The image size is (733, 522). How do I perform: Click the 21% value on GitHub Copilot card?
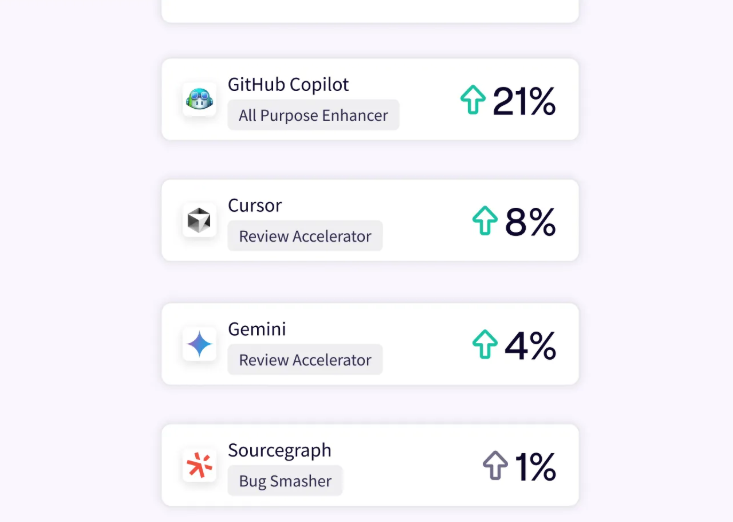tap(524, 101)
